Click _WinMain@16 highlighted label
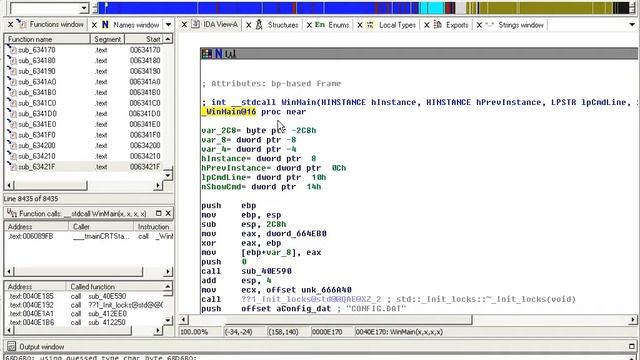This screenshot has height=360, width=640. [x=229, y=112]
